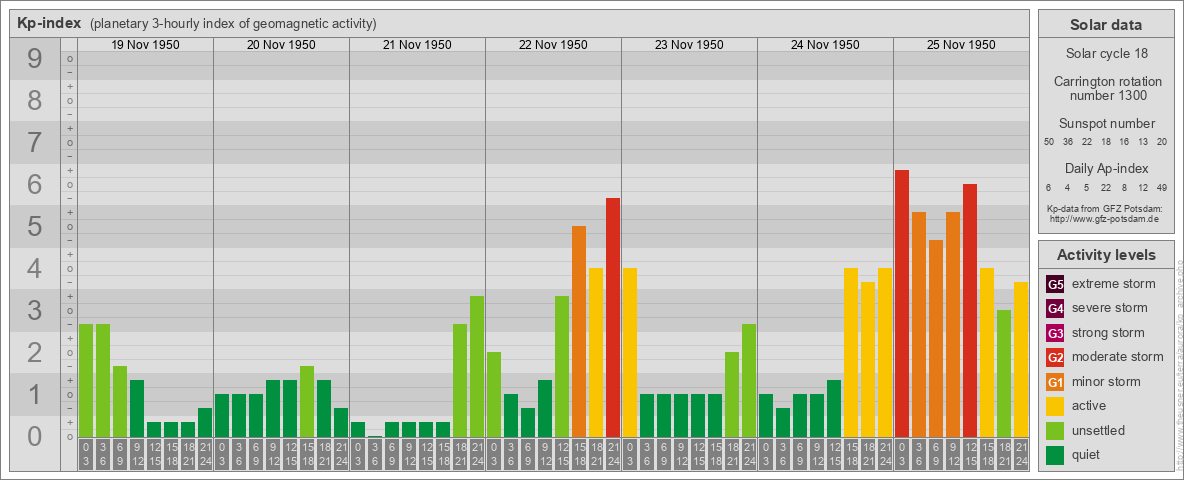Screen dimensions: 1184x480
Task: Click the 'Daily Ap-index' label
Action: [x=1106, y=168]
